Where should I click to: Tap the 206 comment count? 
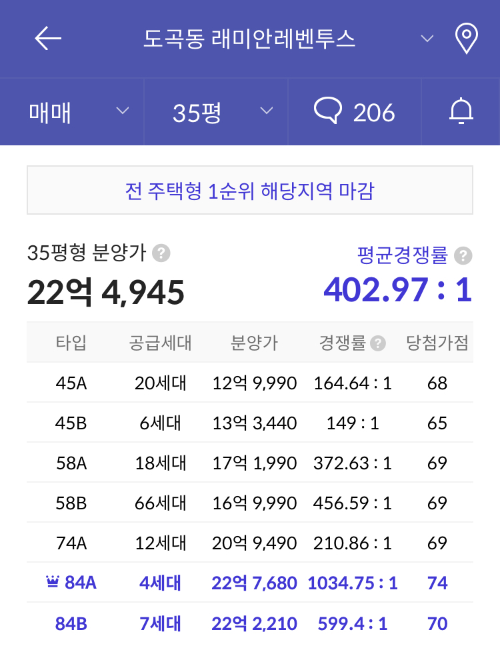pos(374,113)
